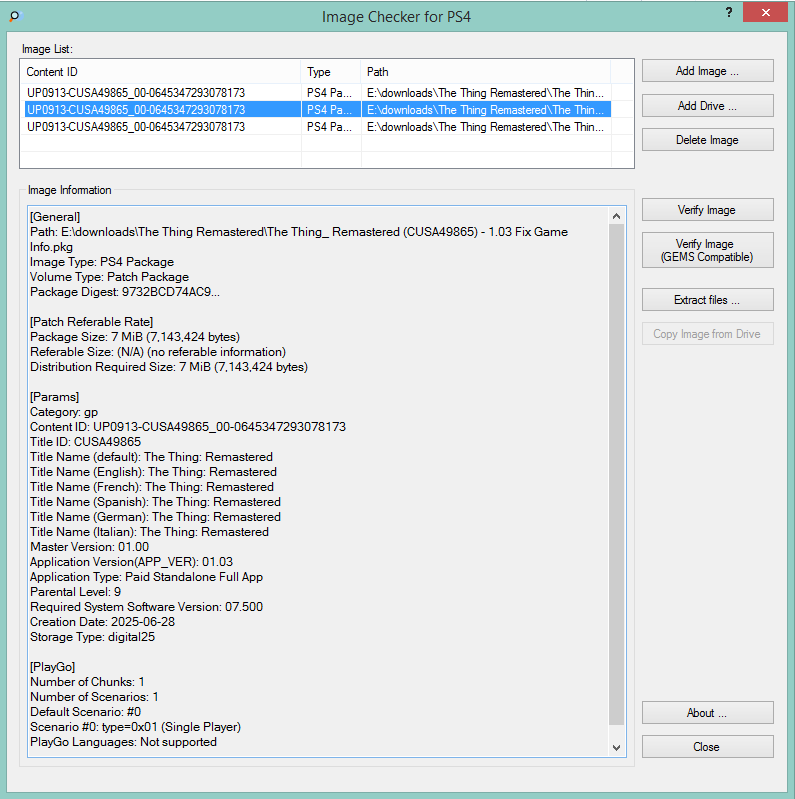Click the Application Version(APP_VER) line

pos(131,562)
